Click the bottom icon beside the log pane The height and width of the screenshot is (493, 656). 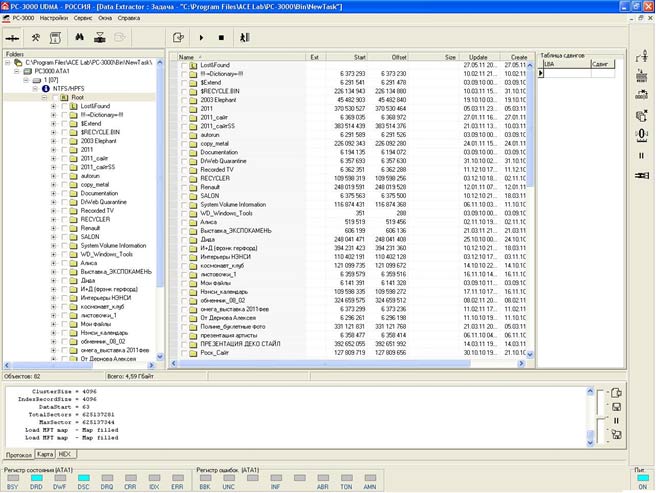tap(616, 434)
